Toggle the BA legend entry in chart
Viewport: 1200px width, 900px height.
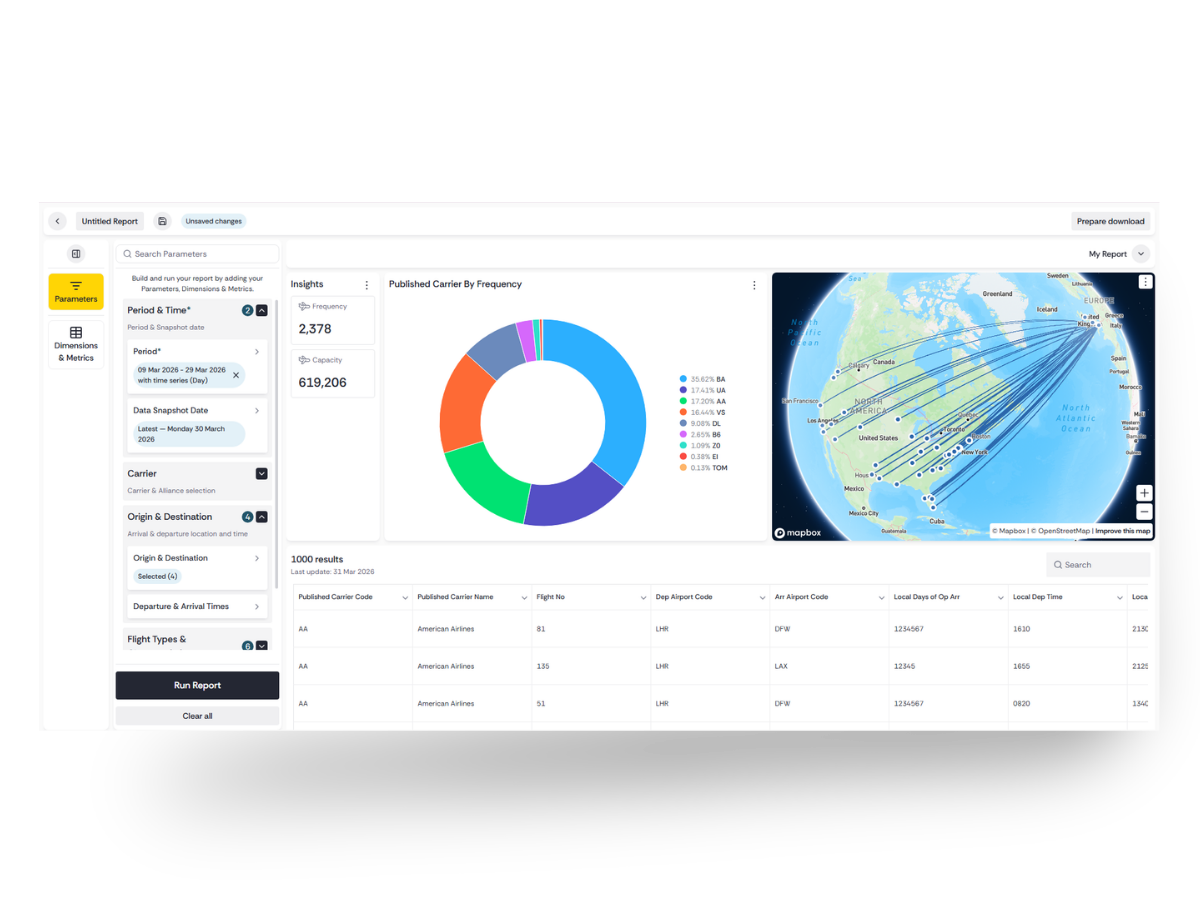pos(702,379)
